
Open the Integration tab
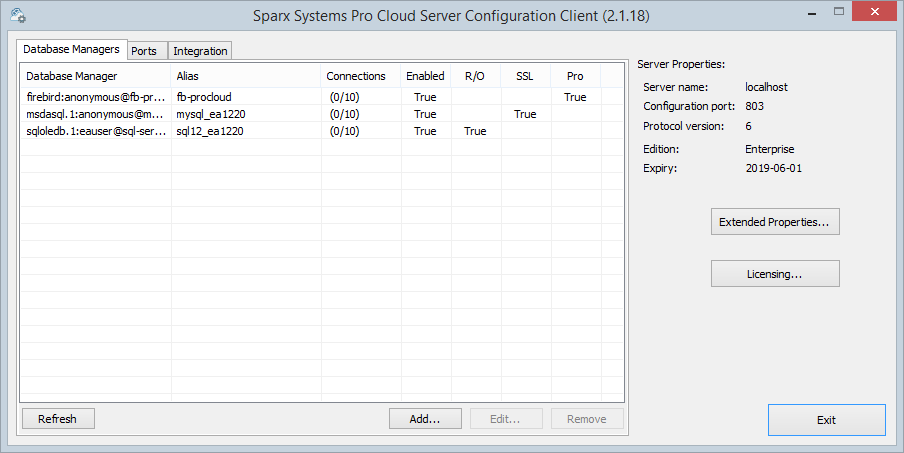pos(200,50)
